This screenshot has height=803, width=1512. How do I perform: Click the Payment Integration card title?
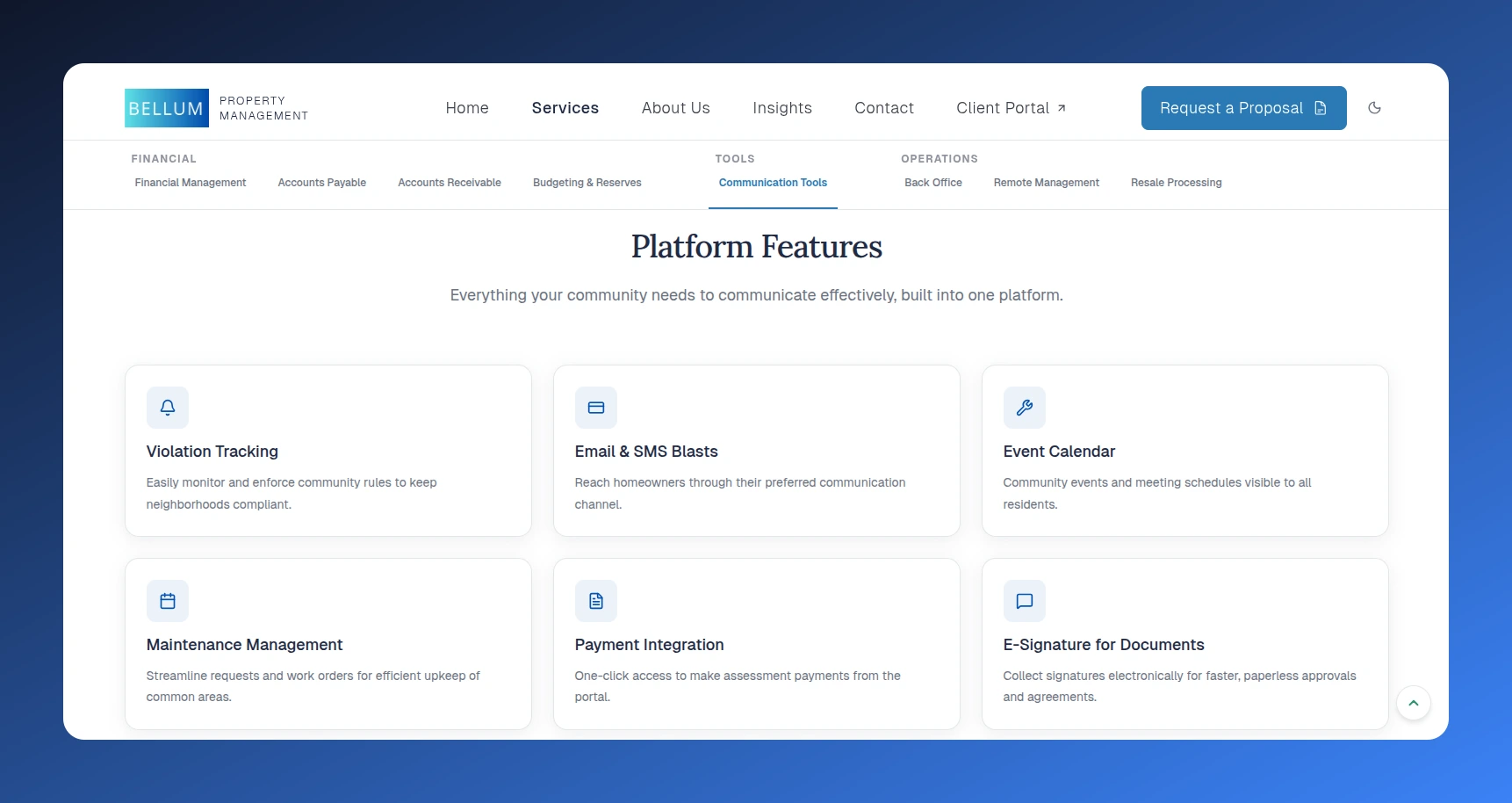click(x=650, y=645)
